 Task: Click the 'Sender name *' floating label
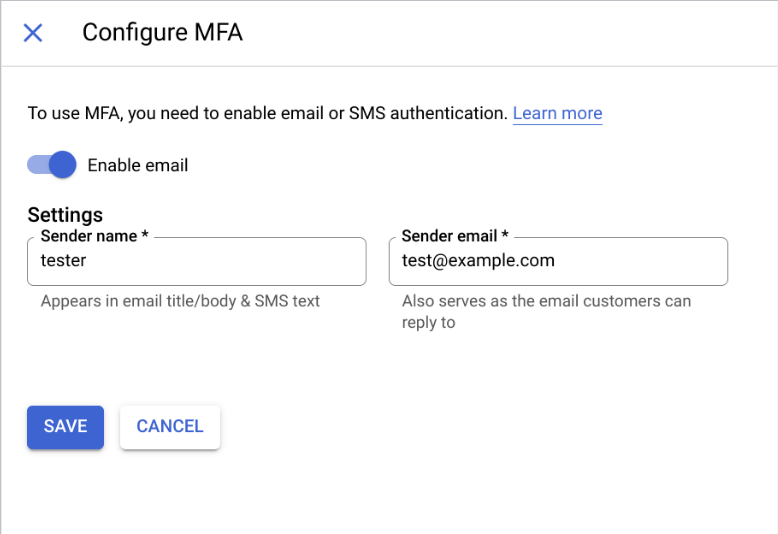pyautogui.click(x=95, y=237)
